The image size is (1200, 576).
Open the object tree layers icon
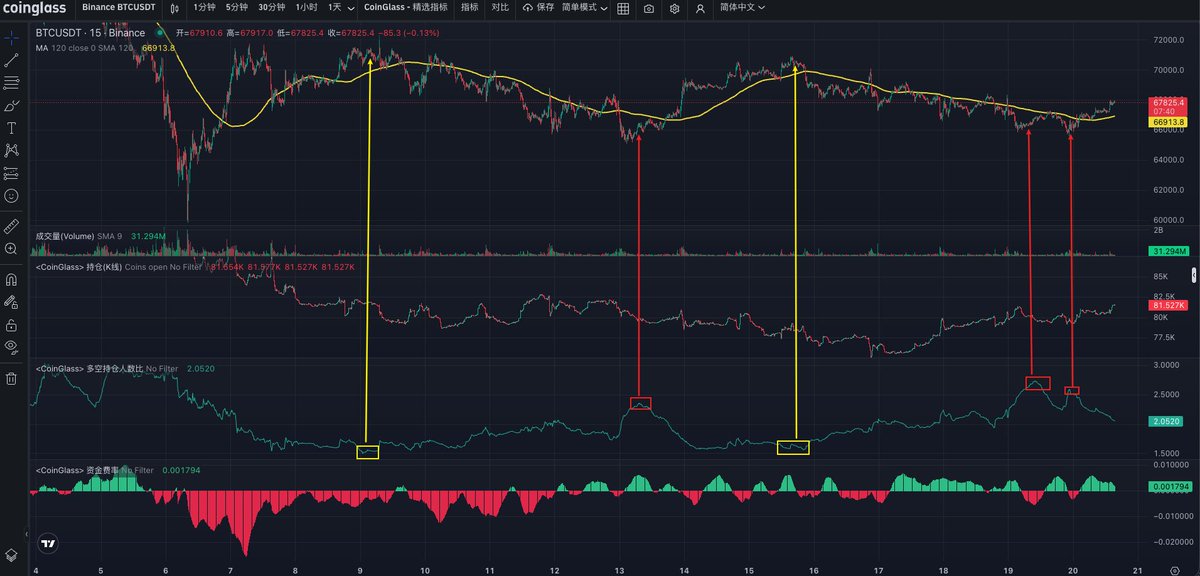11,553
